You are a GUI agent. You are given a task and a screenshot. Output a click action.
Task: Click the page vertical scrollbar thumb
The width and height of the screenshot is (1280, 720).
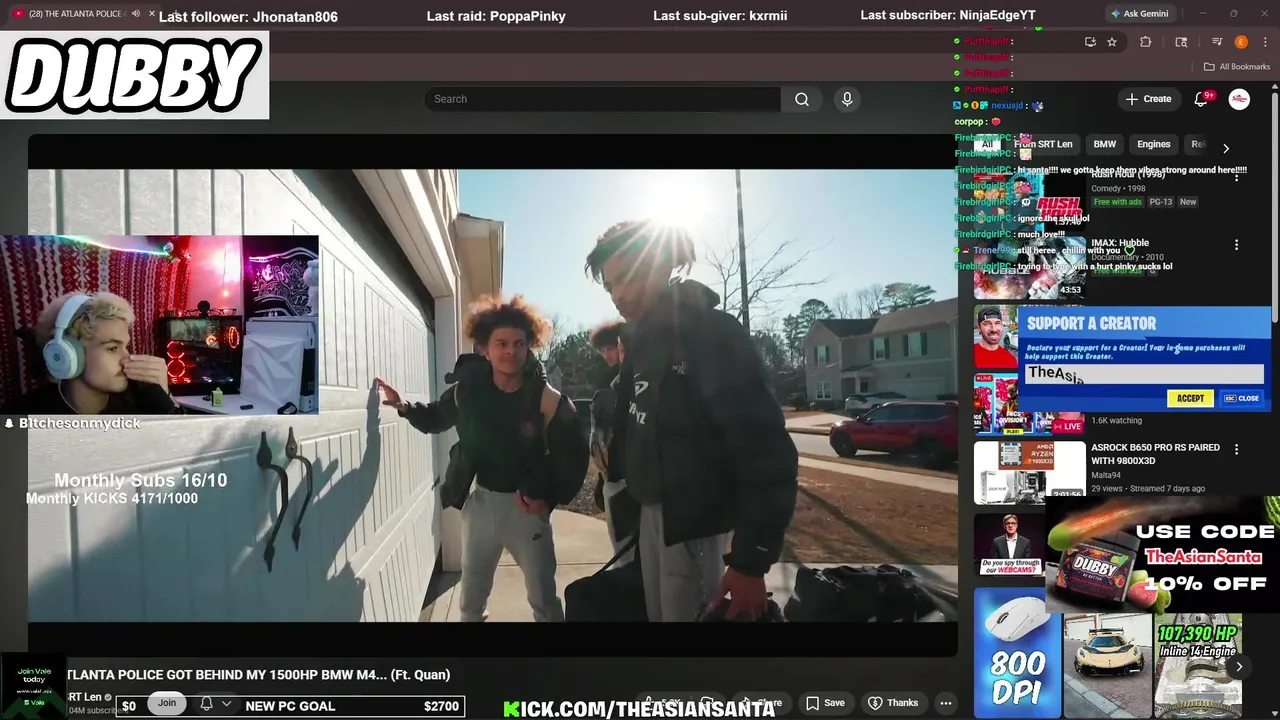pyautogui.click(x=1274, y=207)
